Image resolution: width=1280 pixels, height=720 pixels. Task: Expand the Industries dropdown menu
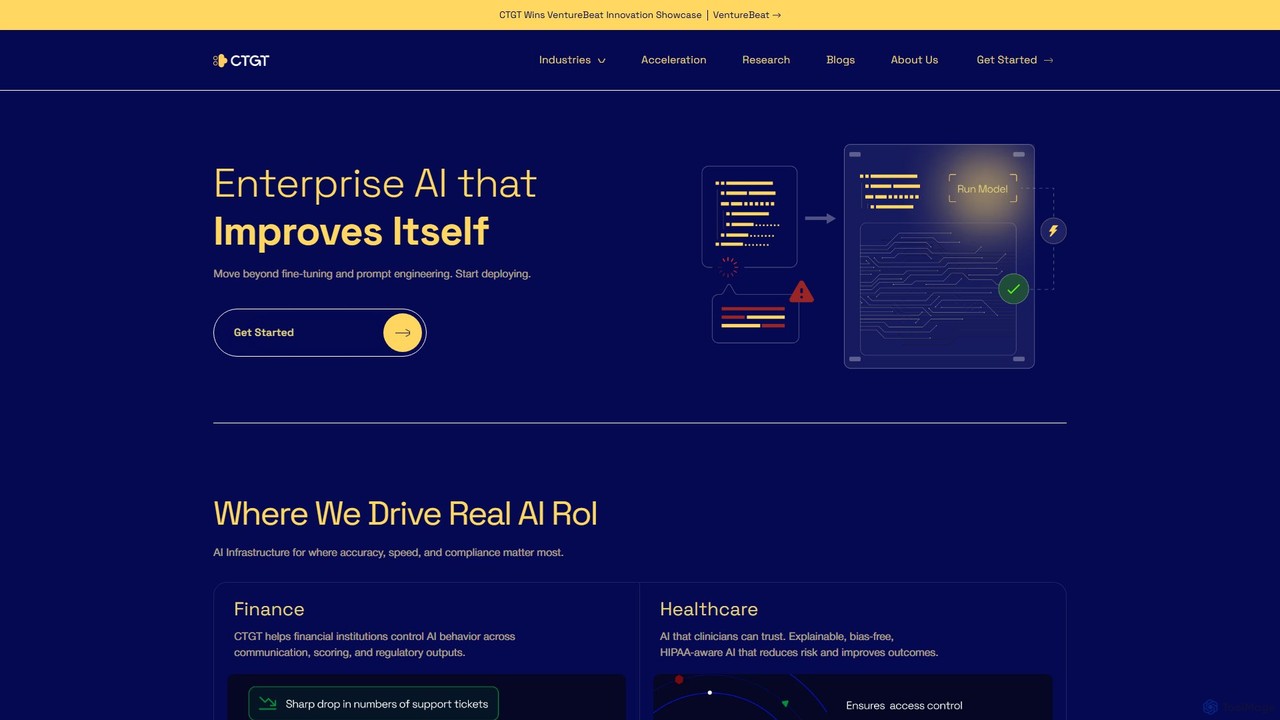[x=572, y=60]
